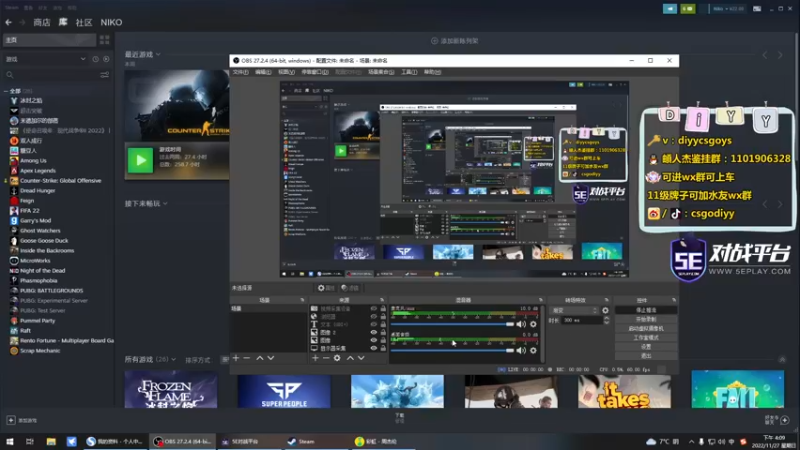Open Frozen Flame game thumbnail
800x450 pixels.
click(171, 390)
